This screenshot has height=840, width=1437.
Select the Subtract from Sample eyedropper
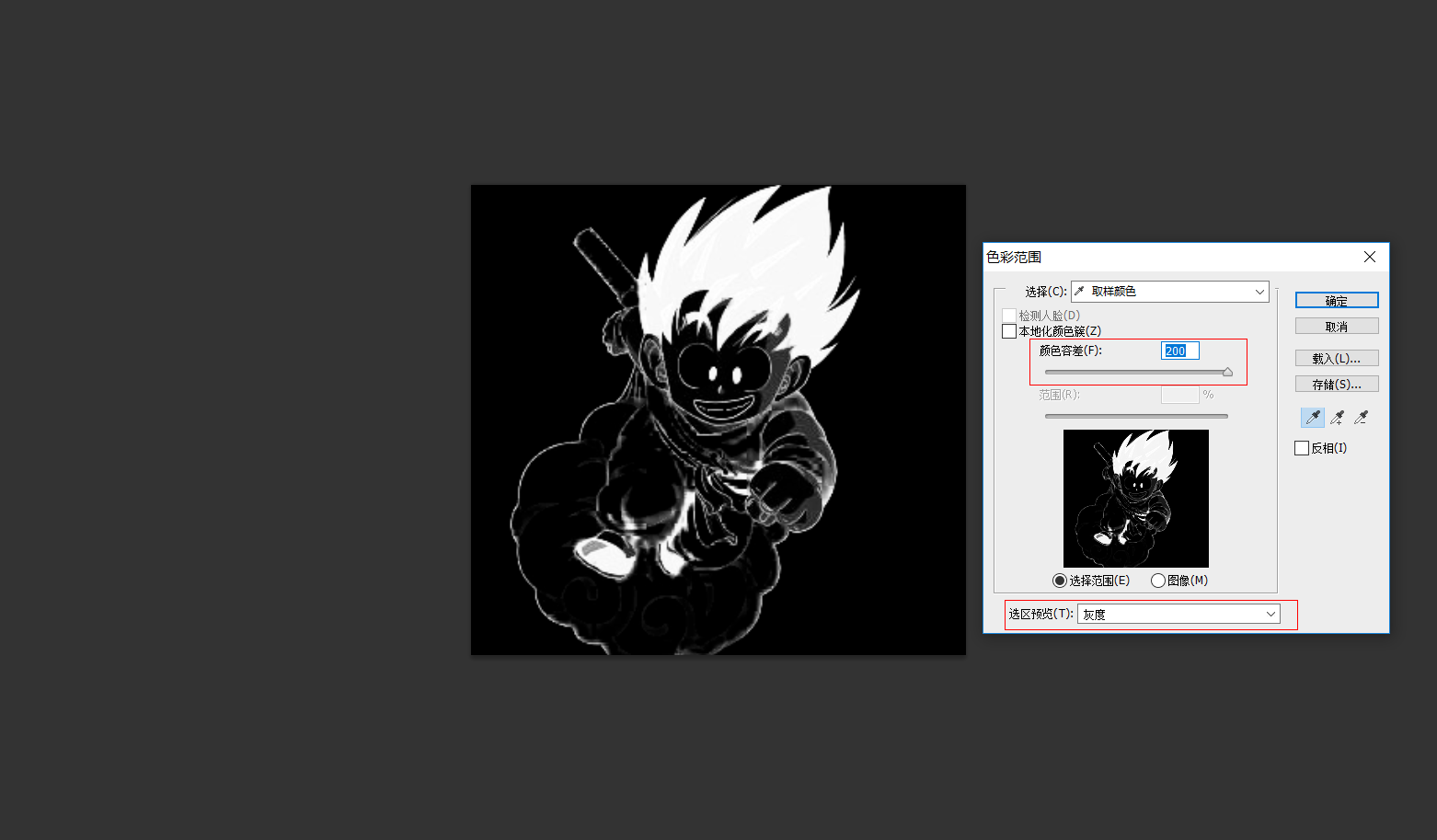tap(1361, 418)
